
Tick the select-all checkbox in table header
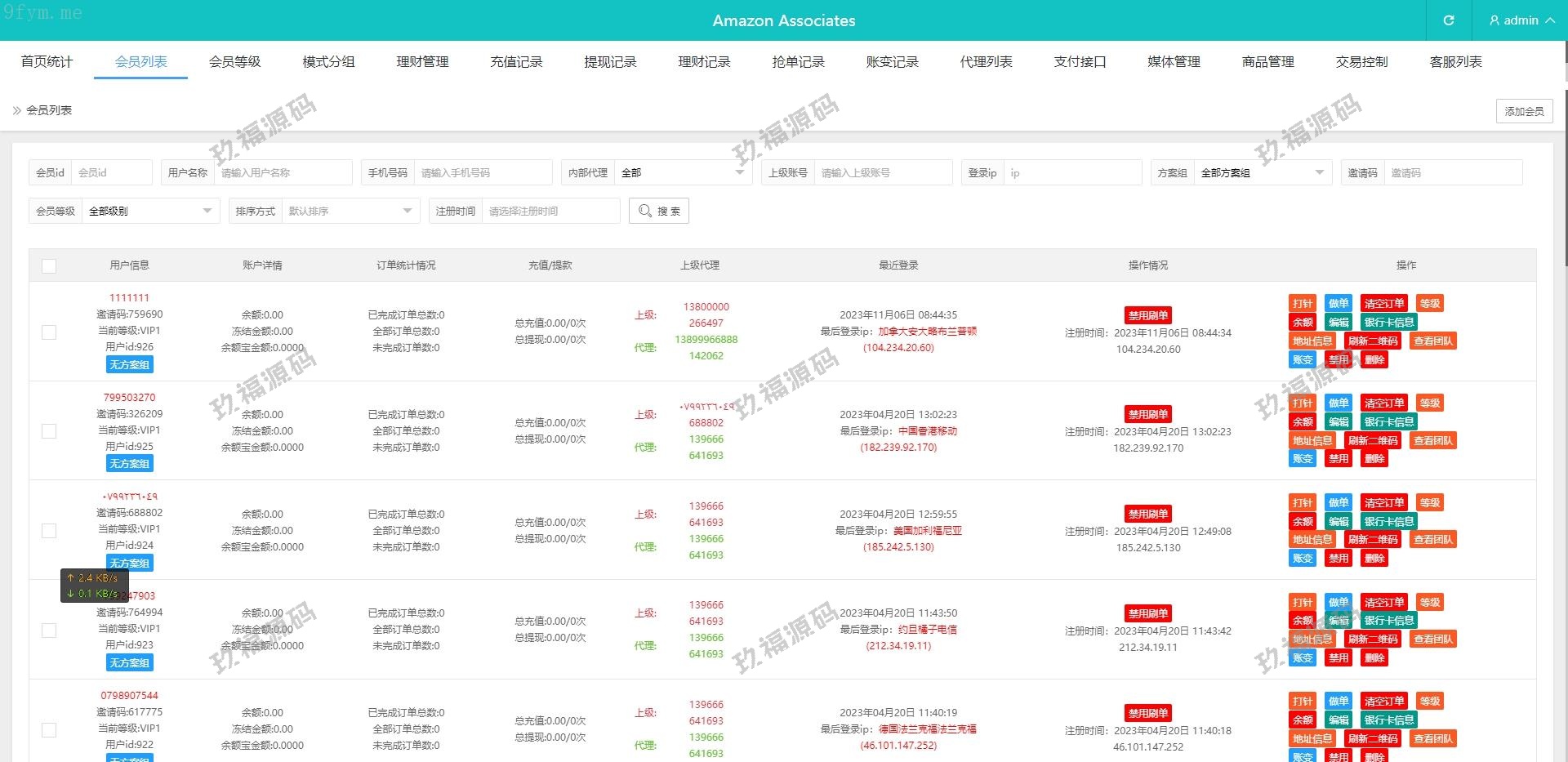(49, 266)
